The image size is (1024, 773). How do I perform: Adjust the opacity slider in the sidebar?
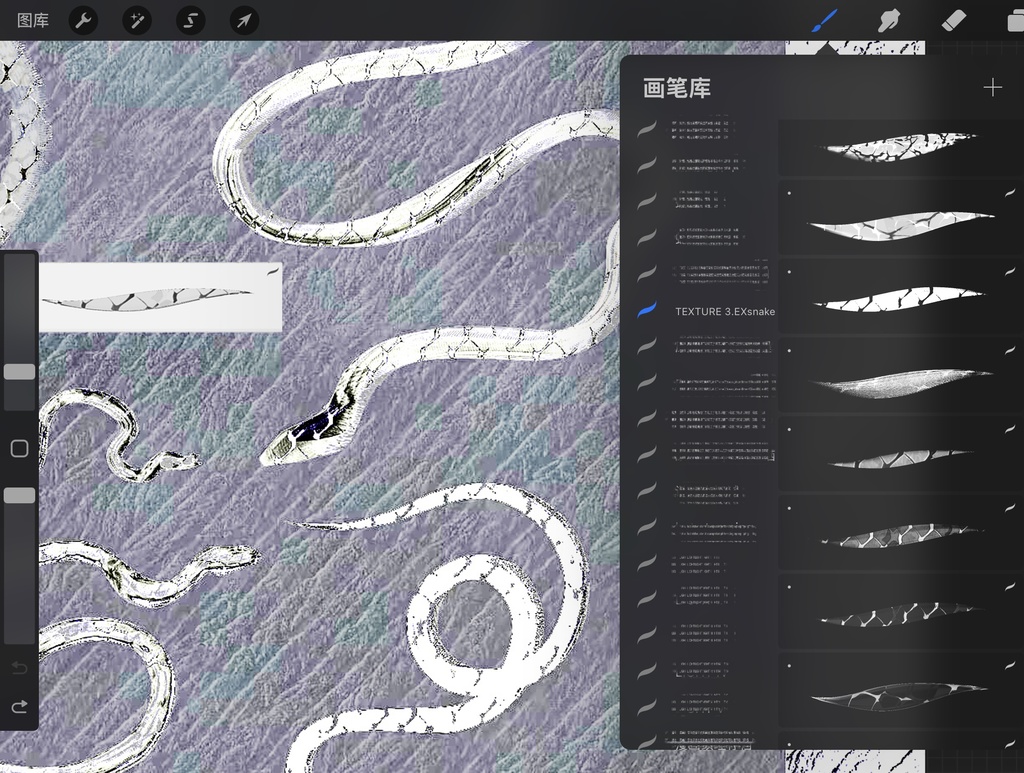pyautogui.click(x=18, y=494)
